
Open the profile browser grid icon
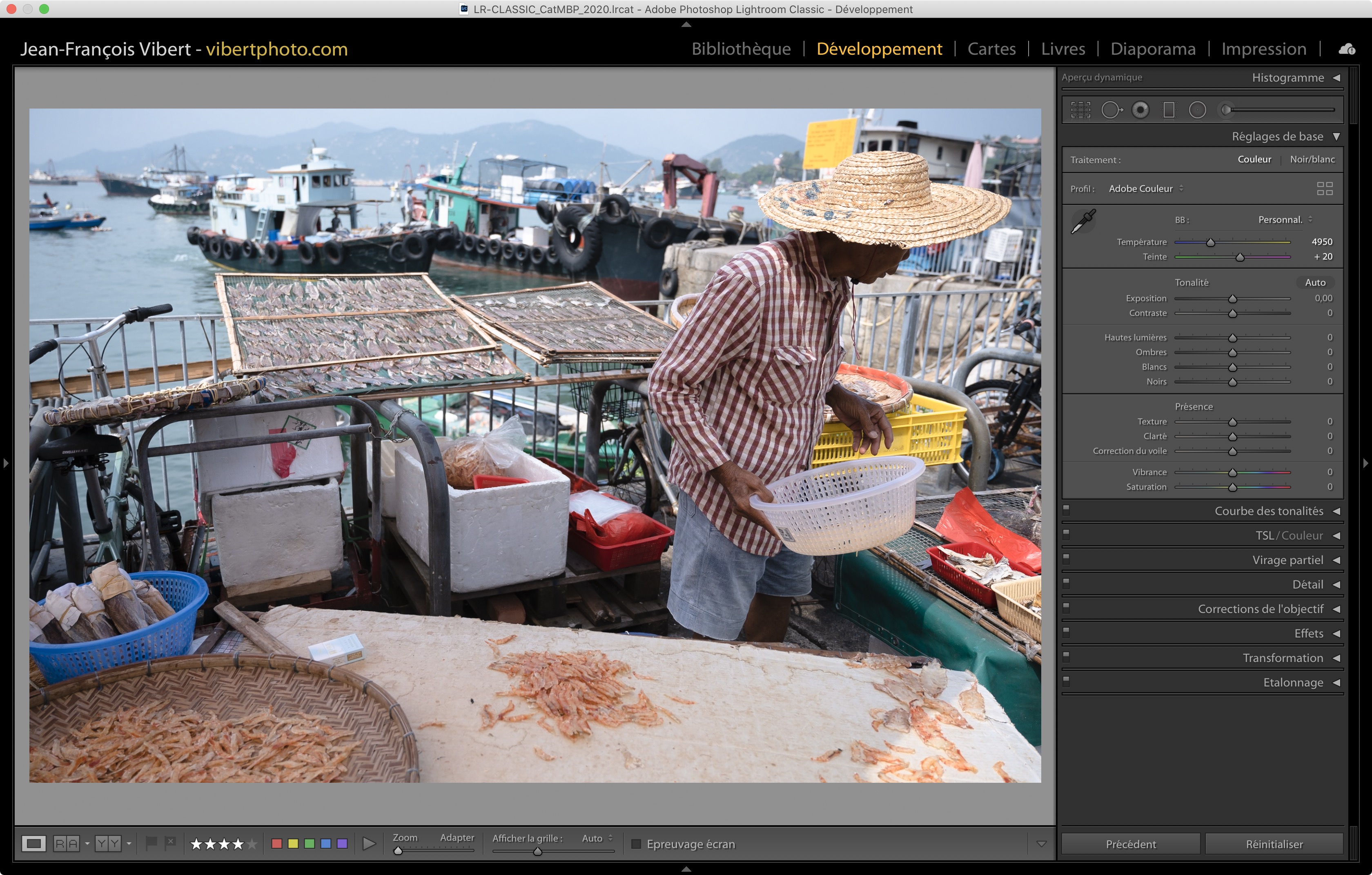[x=1325, y=189]
